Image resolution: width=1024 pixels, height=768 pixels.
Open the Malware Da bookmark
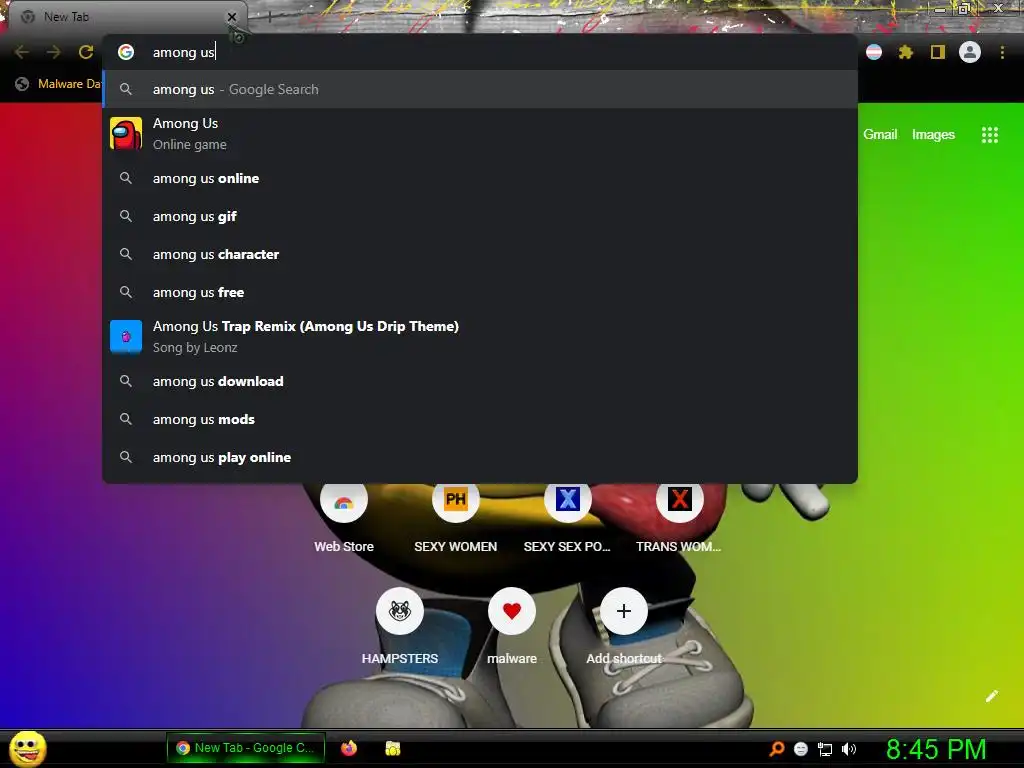tap(58, 84)
